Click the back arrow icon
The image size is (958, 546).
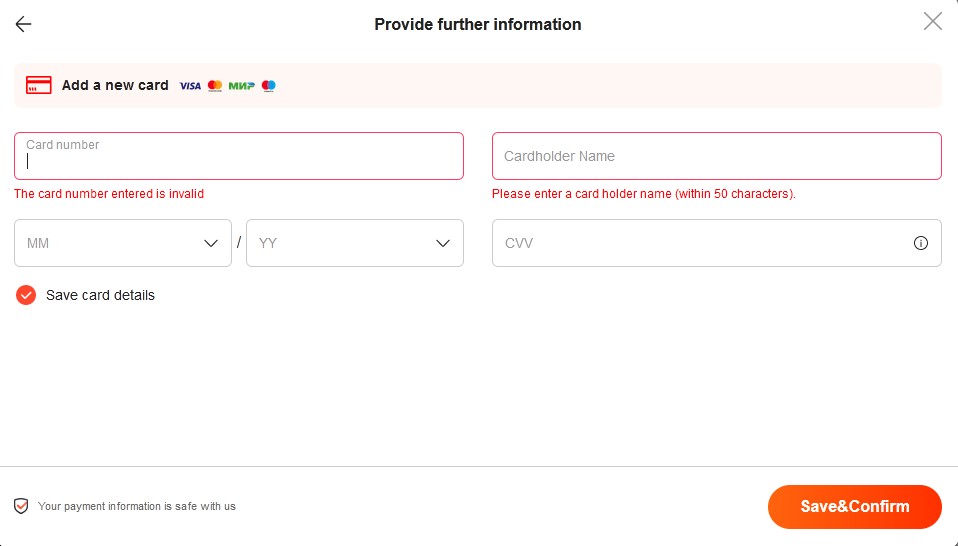(23, 24)
